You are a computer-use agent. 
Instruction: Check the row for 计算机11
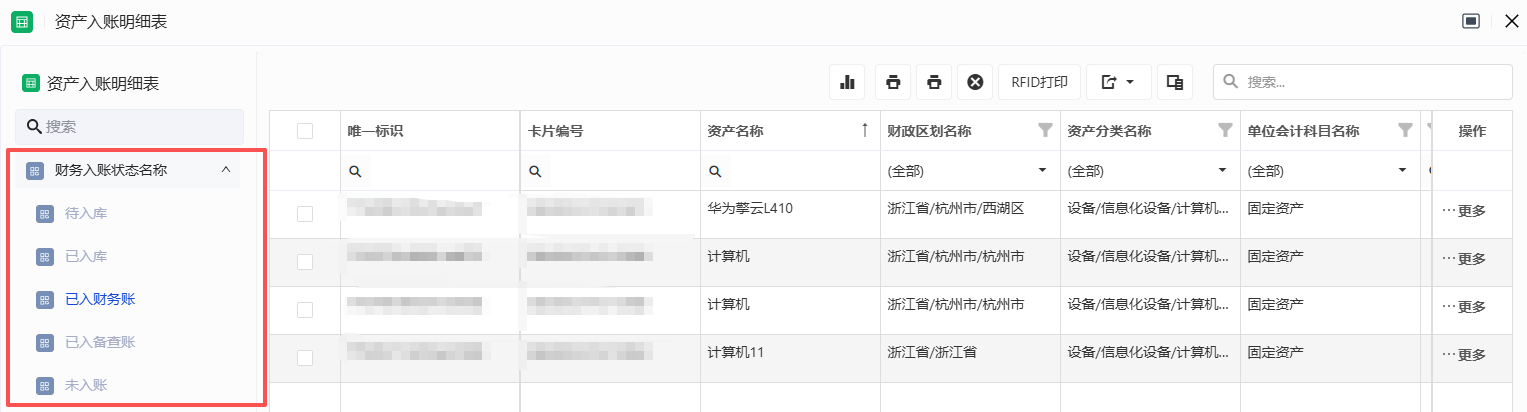point(305,357)
